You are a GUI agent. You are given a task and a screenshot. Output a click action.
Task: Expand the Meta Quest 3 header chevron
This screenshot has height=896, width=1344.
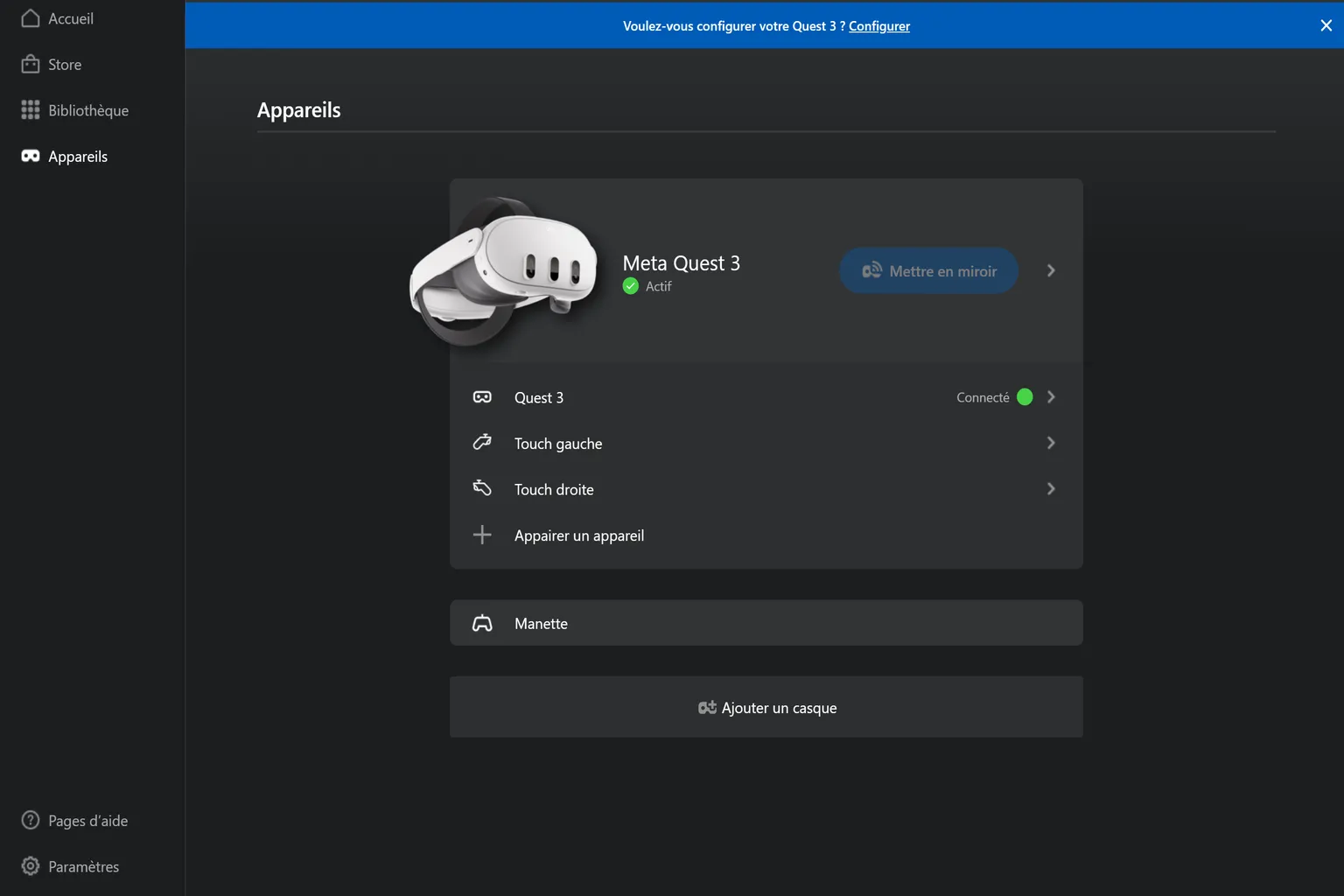tap(1051, 270)
